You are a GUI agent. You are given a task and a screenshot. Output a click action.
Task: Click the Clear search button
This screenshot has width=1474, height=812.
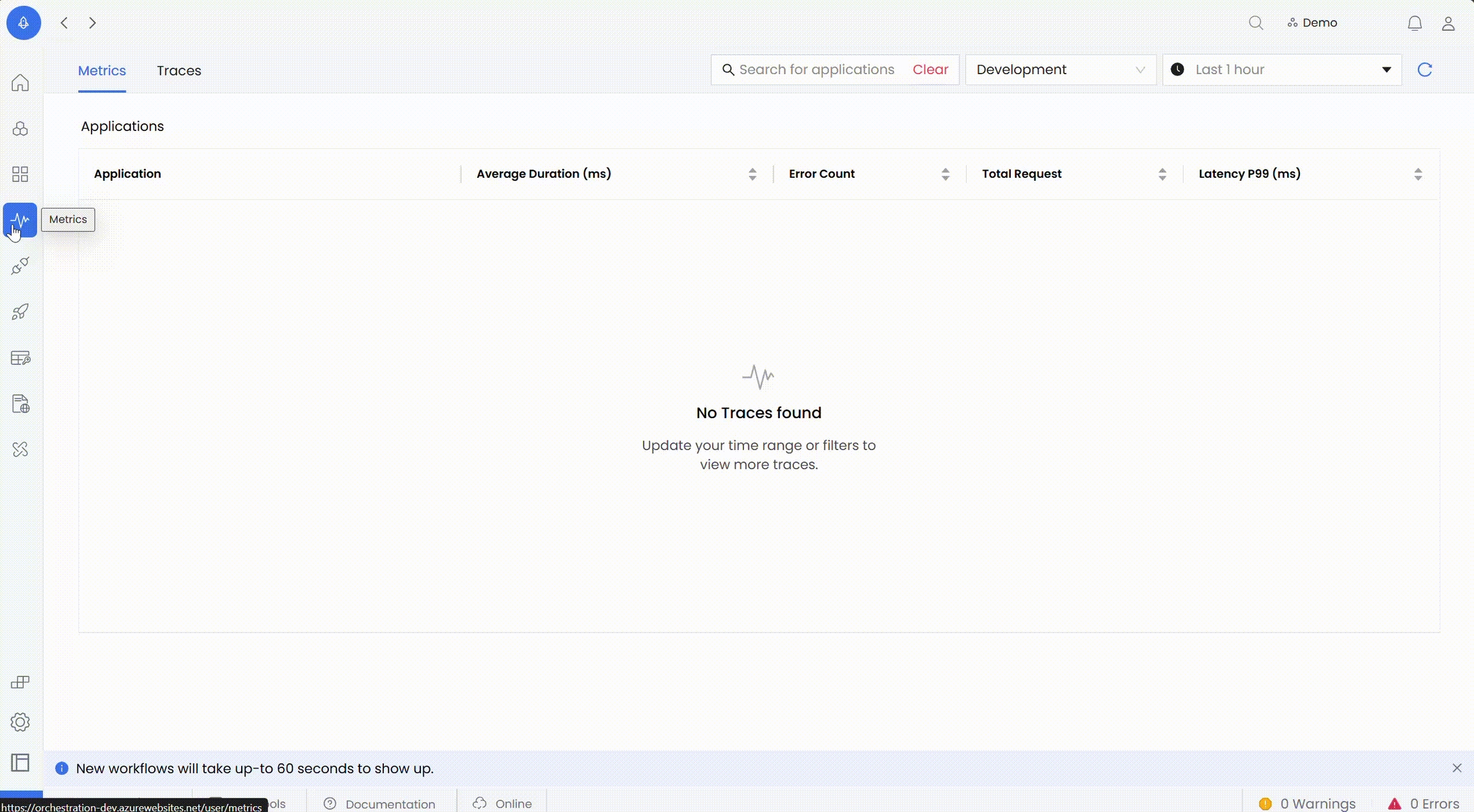click(930, 70)
